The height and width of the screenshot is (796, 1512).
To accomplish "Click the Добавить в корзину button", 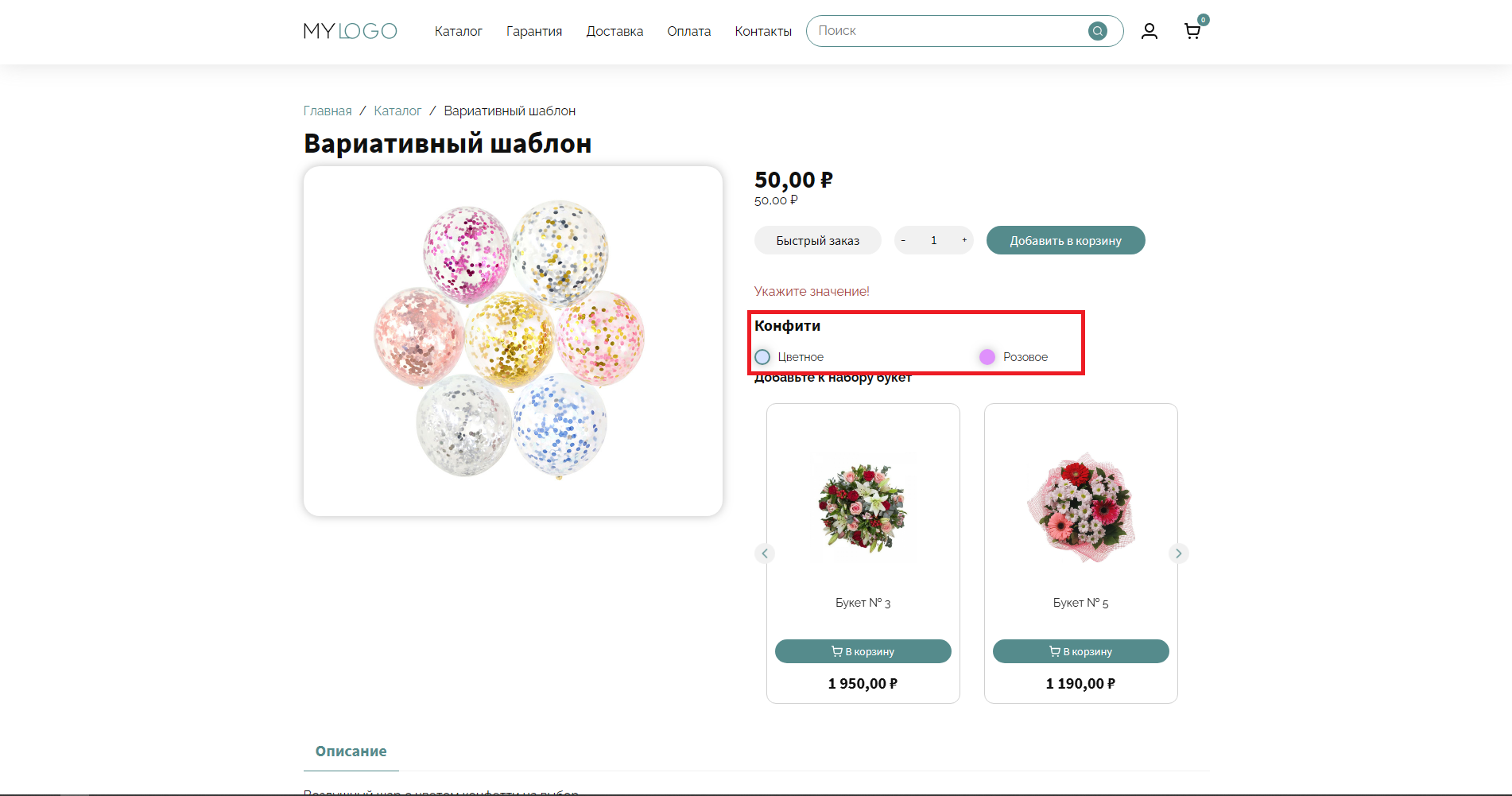I will (x=1065, y=240).
